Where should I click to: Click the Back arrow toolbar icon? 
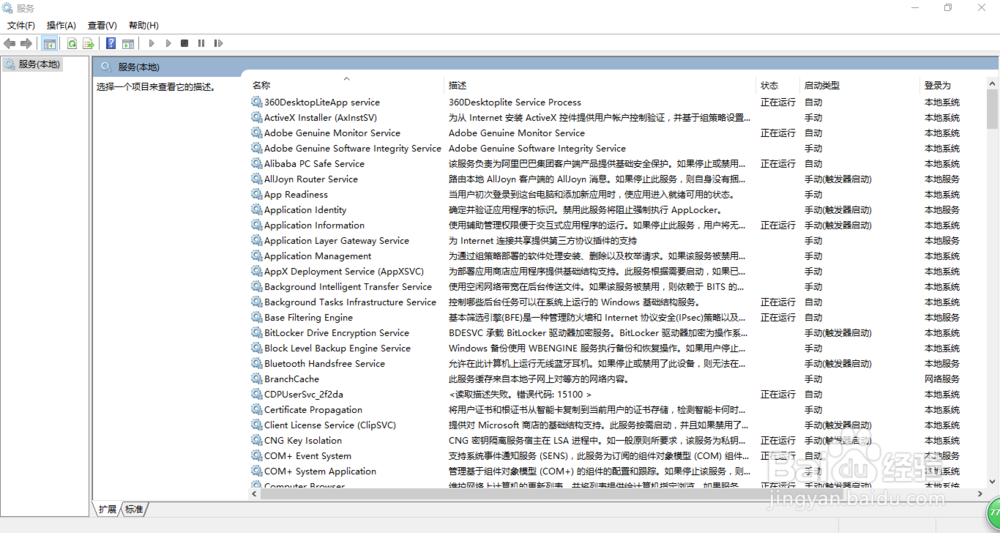pyautogui.click(x=10, y=43)
